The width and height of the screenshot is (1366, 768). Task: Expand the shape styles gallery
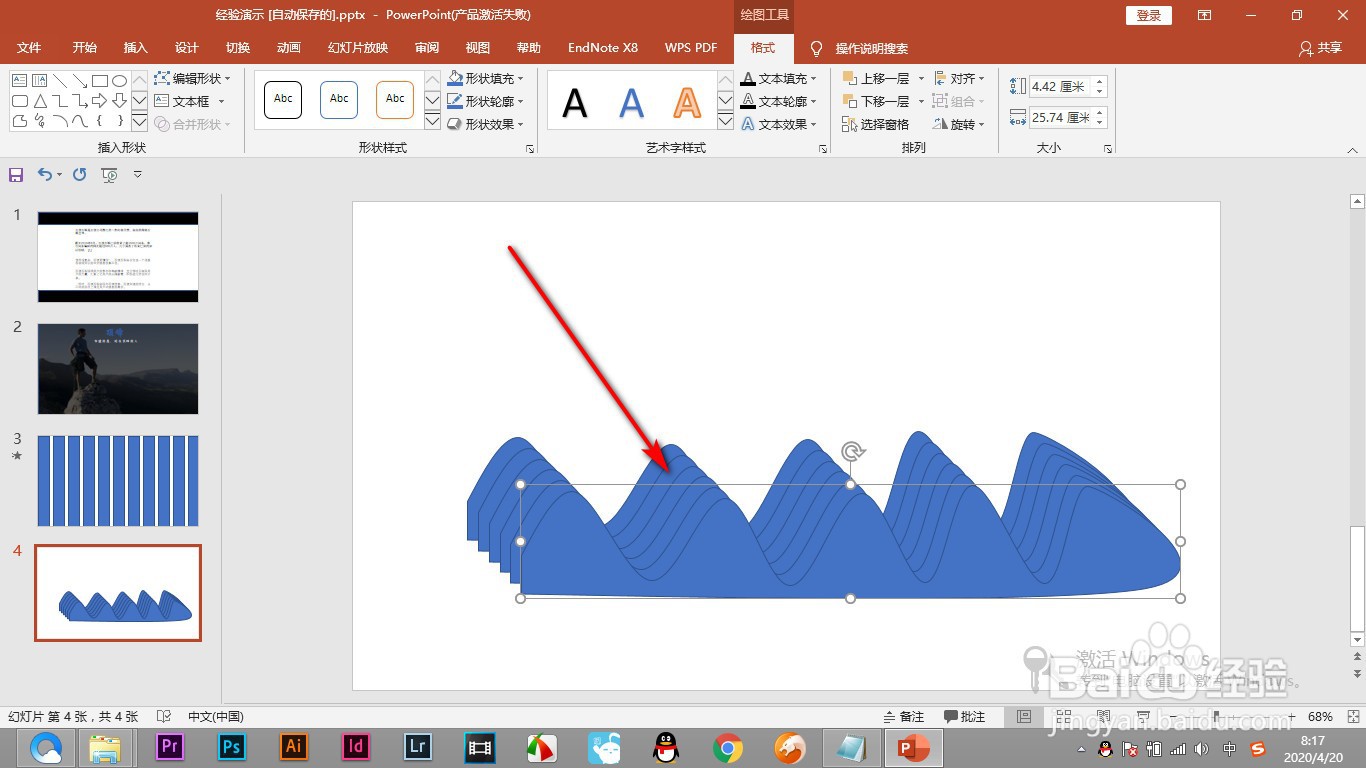coord(432,122)
